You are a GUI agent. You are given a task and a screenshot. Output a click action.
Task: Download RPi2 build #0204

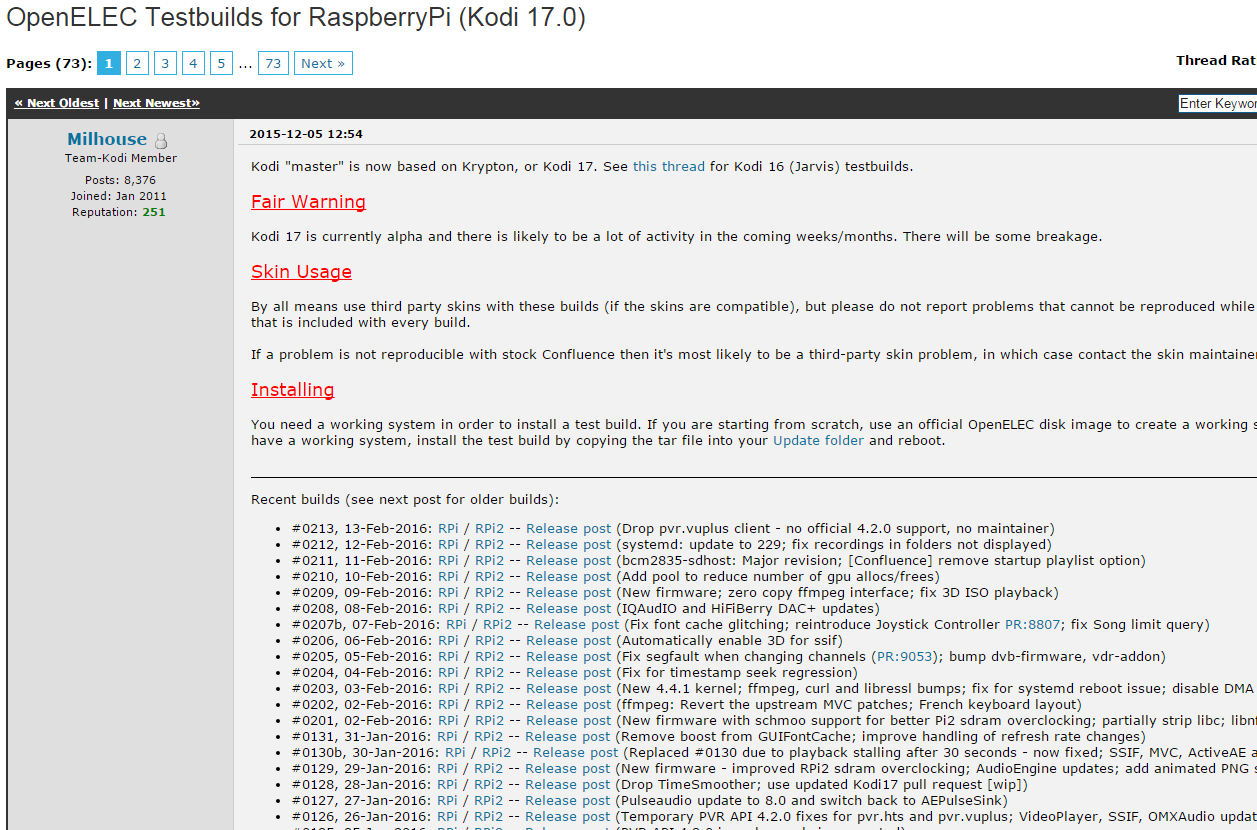click(489, 672)
